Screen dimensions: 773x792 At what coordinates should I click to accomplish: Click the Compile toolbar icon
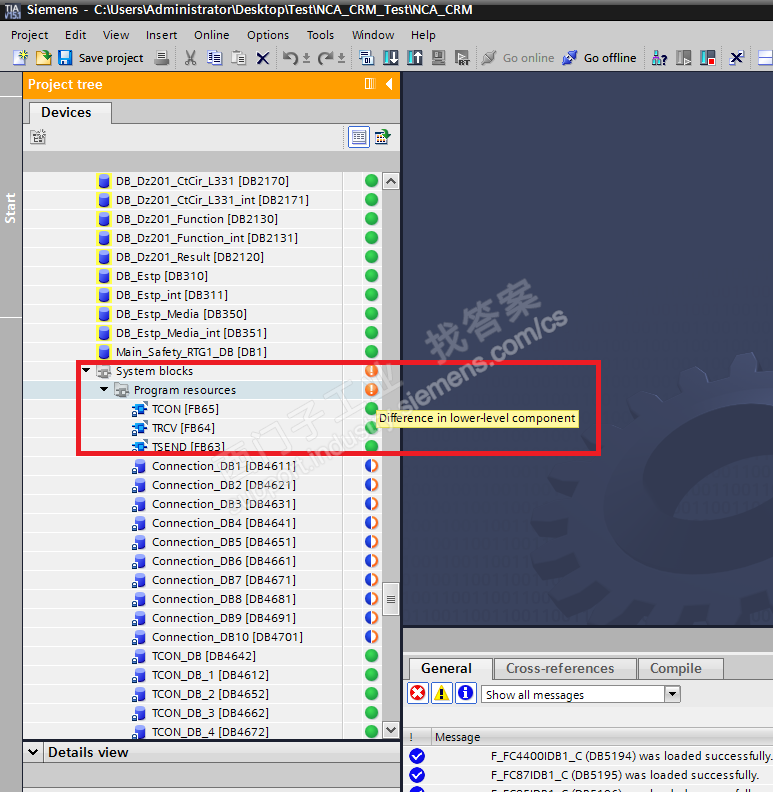pos(366,58)
